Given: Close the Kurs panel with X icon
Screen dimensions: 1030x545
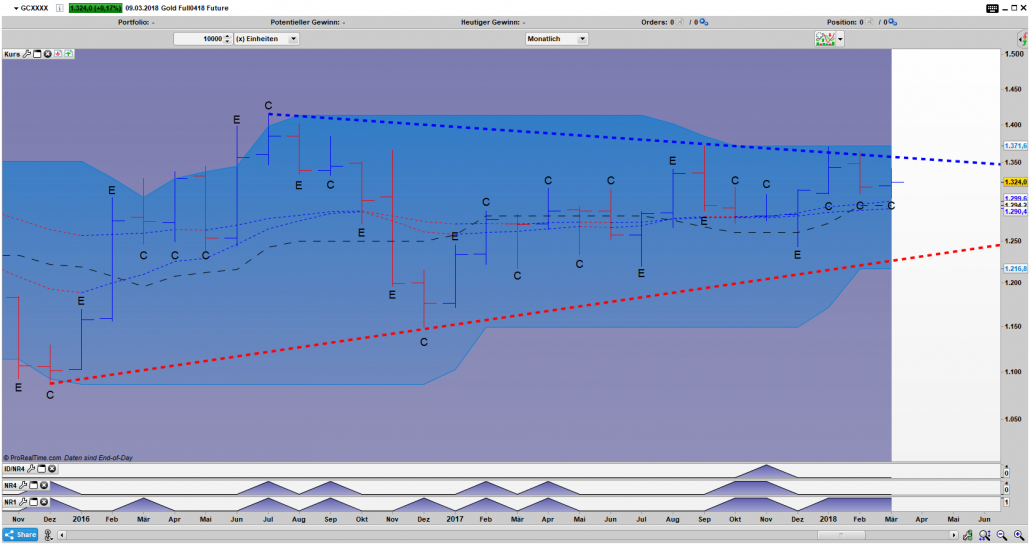Looking at the screenshot, I should pyautogui.click(x=47, y=54).
